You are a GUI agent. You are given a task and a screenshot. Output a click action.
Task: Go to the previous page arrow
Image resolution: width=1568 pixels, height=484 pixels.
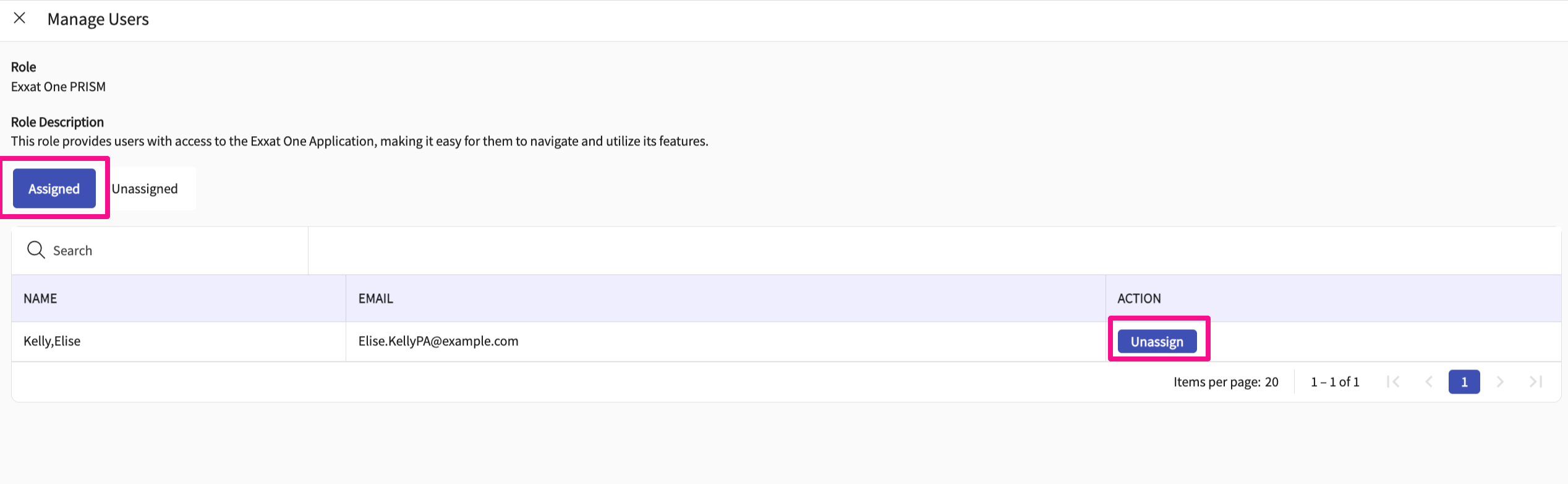[1429, 382]
